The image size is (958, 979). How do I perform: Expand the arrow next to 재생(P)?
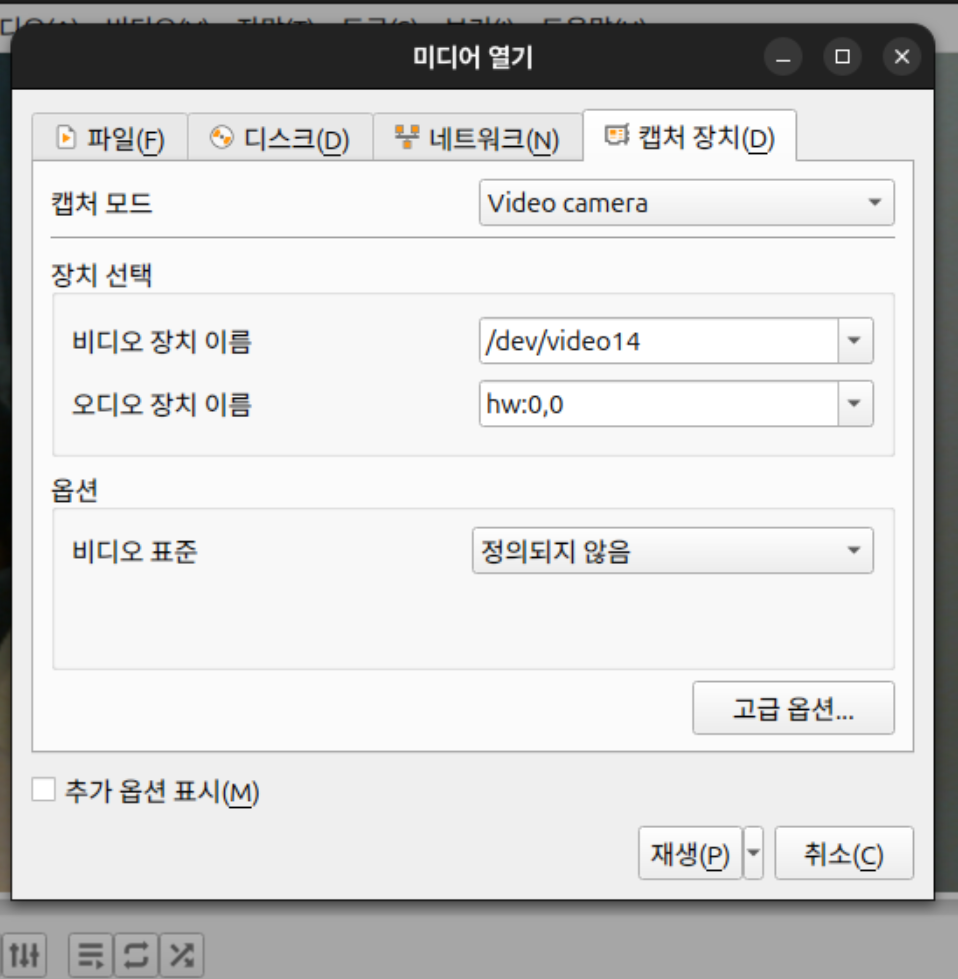pos(755,853)
